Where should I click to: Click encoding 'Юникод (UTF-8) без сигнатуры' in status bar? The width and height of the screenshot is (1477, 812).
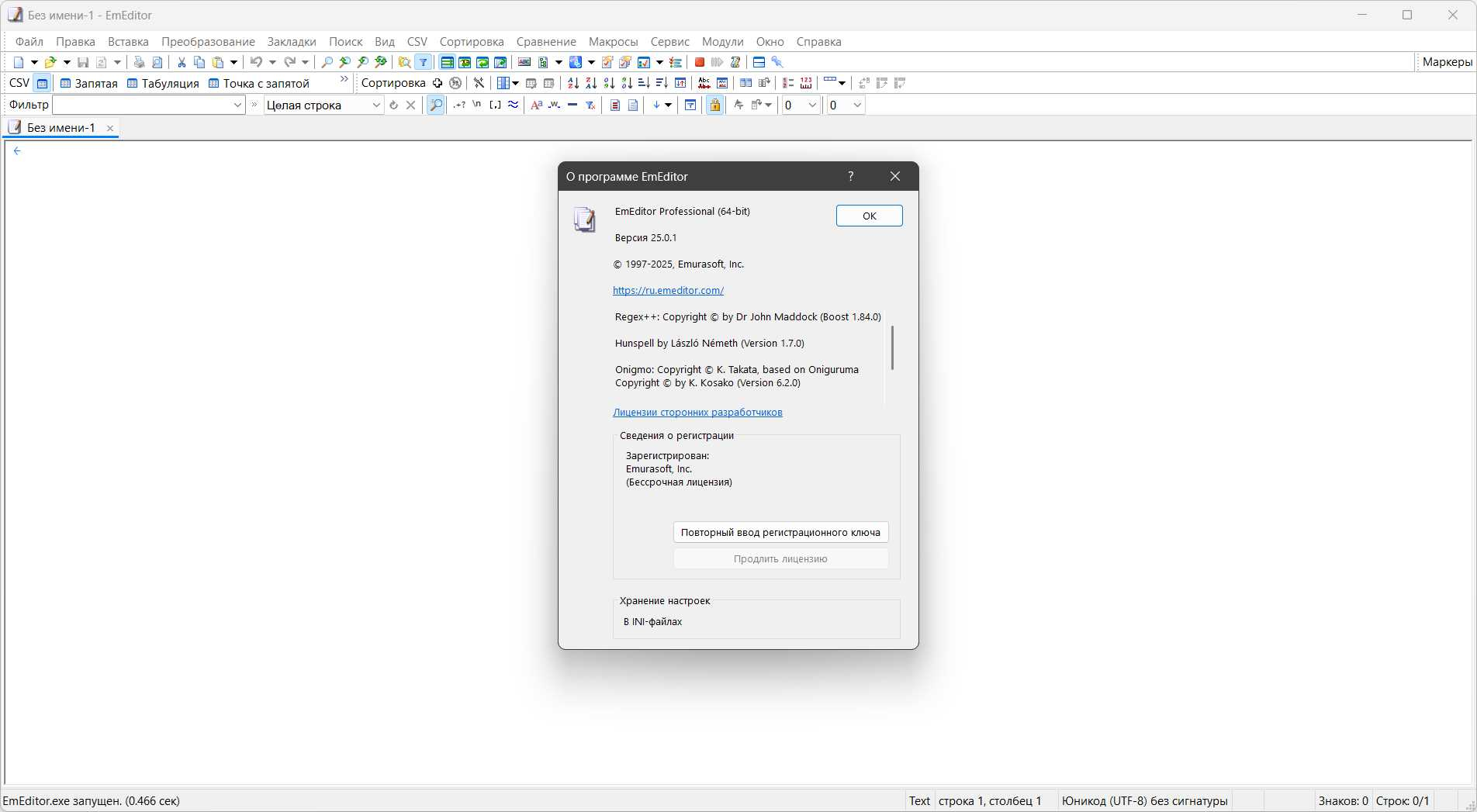coord(1144,800)
